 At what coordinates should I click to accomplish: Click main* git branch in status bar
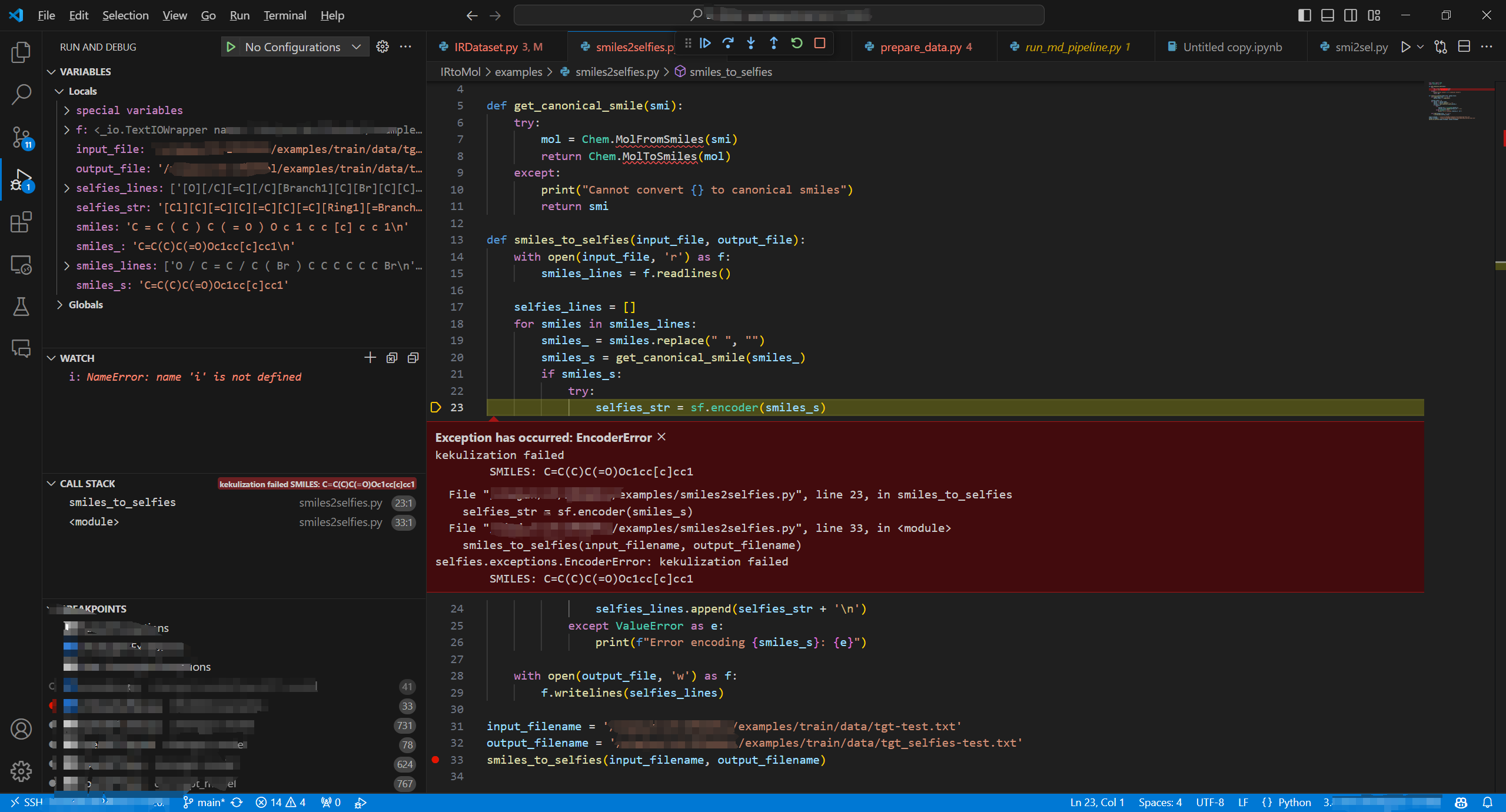click(x=204, y=803)
